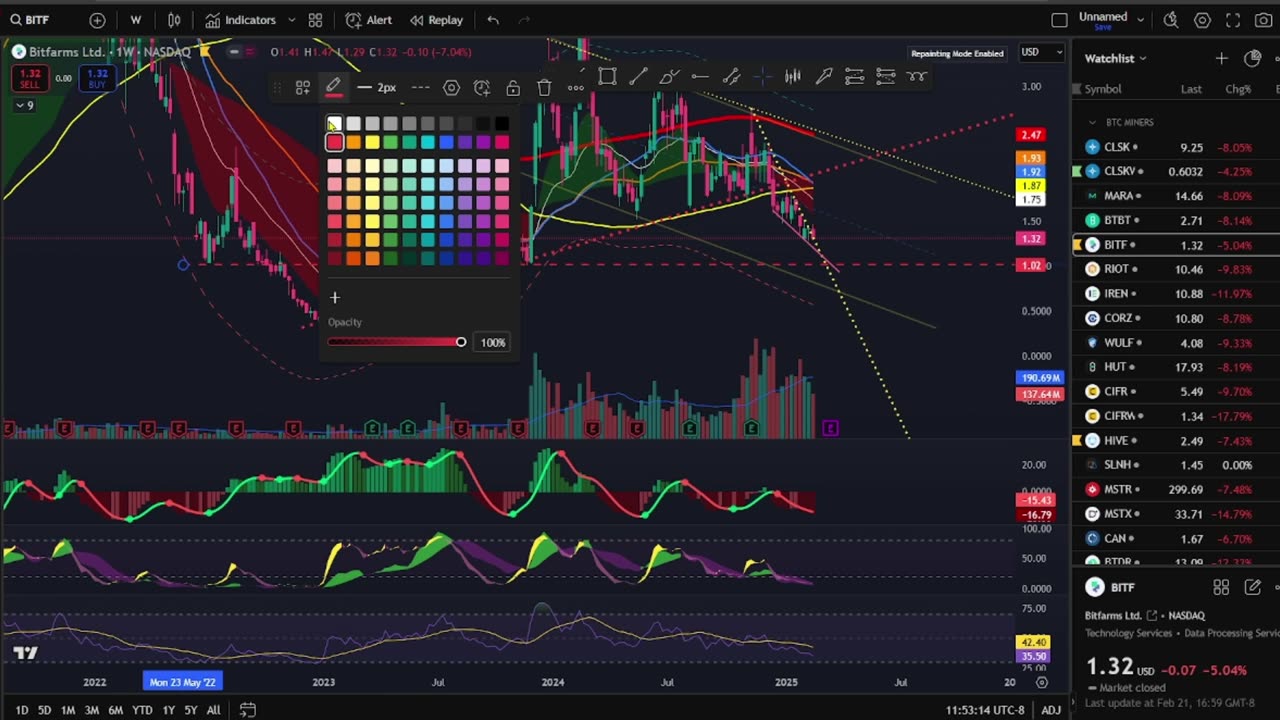Pick the black color swatch
The width and height of the screenshot is (1280, 720).
click(502, 124)
